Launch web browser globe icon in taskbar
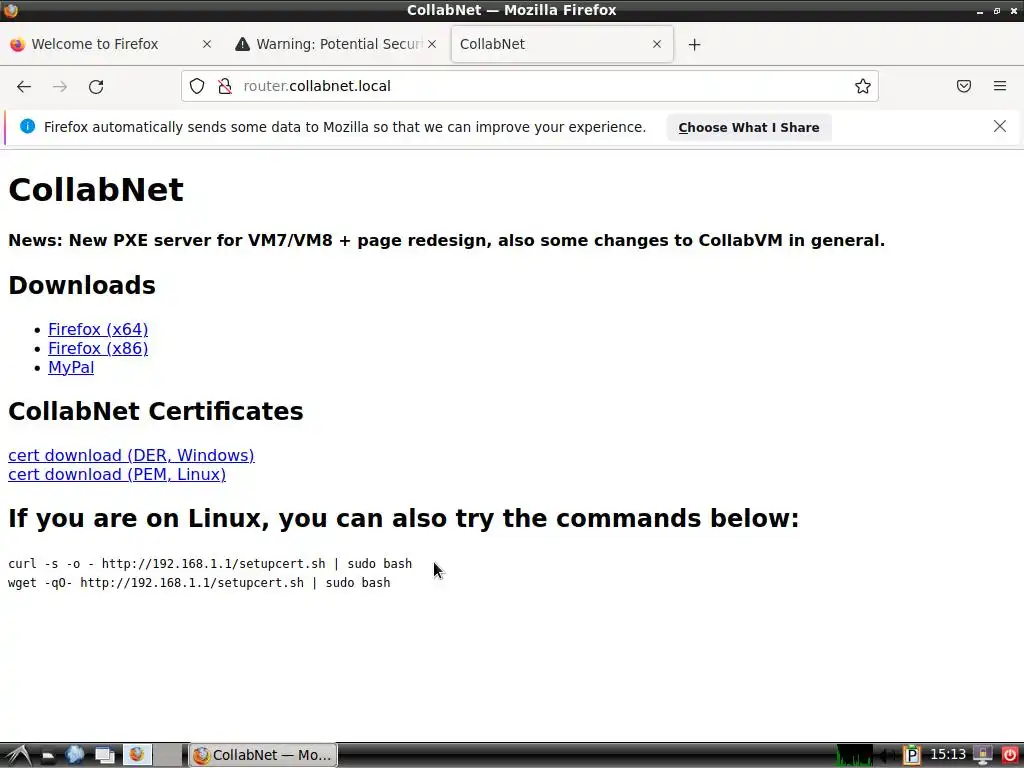Image resolution: width=1024 pixels, height=768 pixels. (74, 755)
